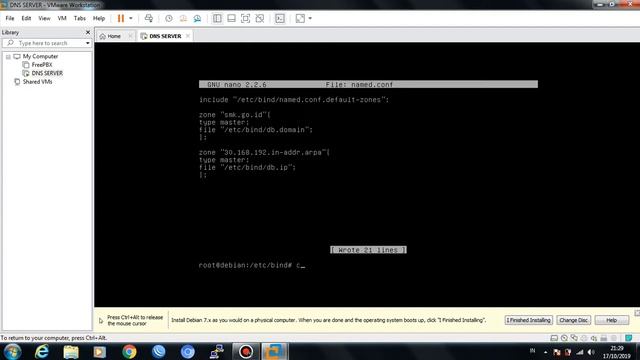Click the Unity mode toolbar icon

(x=260, y=18)
